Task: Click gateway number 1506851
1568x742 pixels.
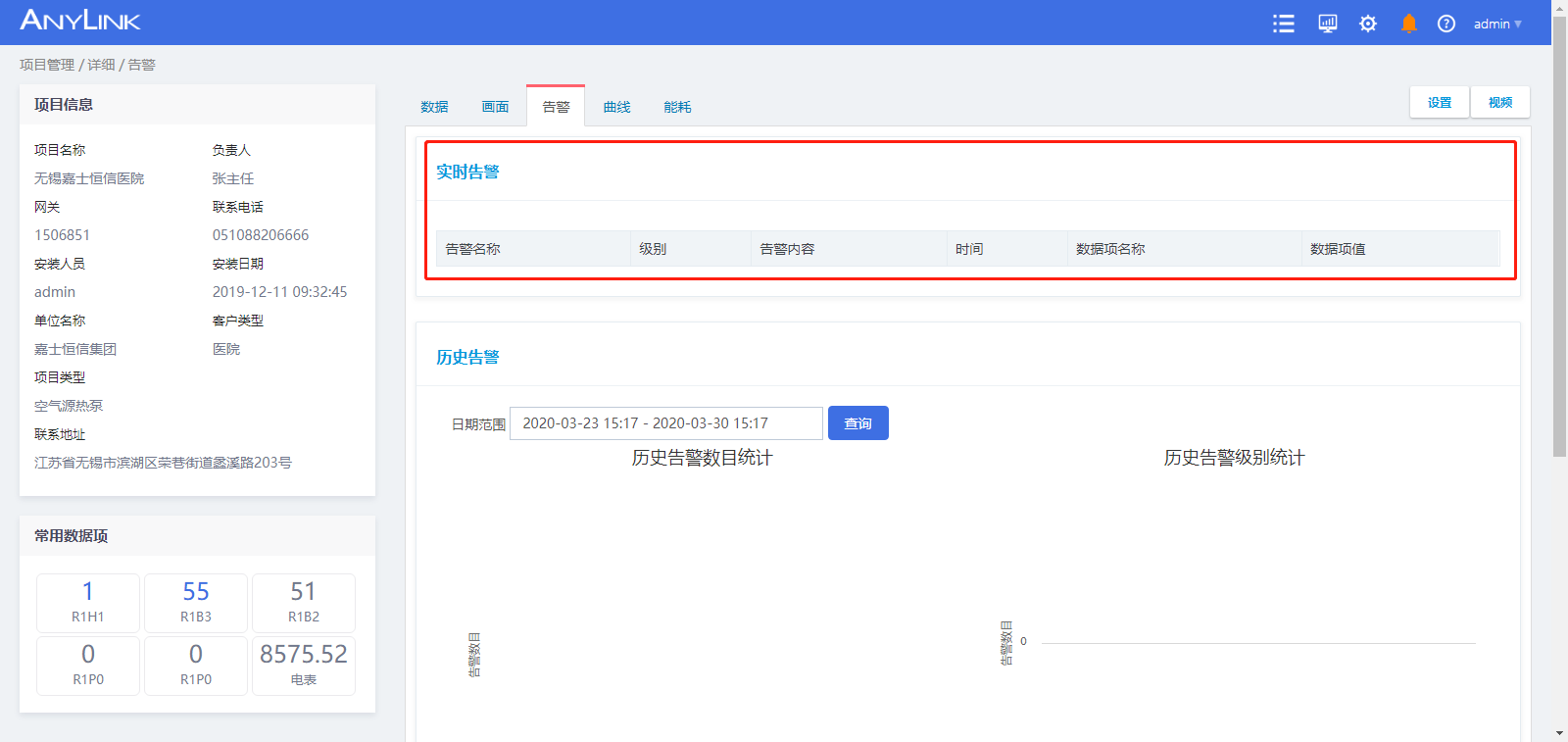Action: pos(62,235)
